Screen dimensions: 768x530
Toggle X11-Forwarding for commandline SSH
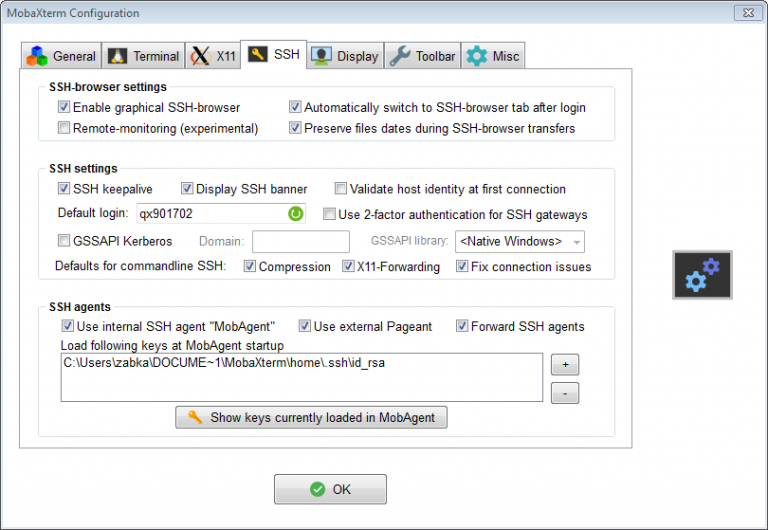349,267
